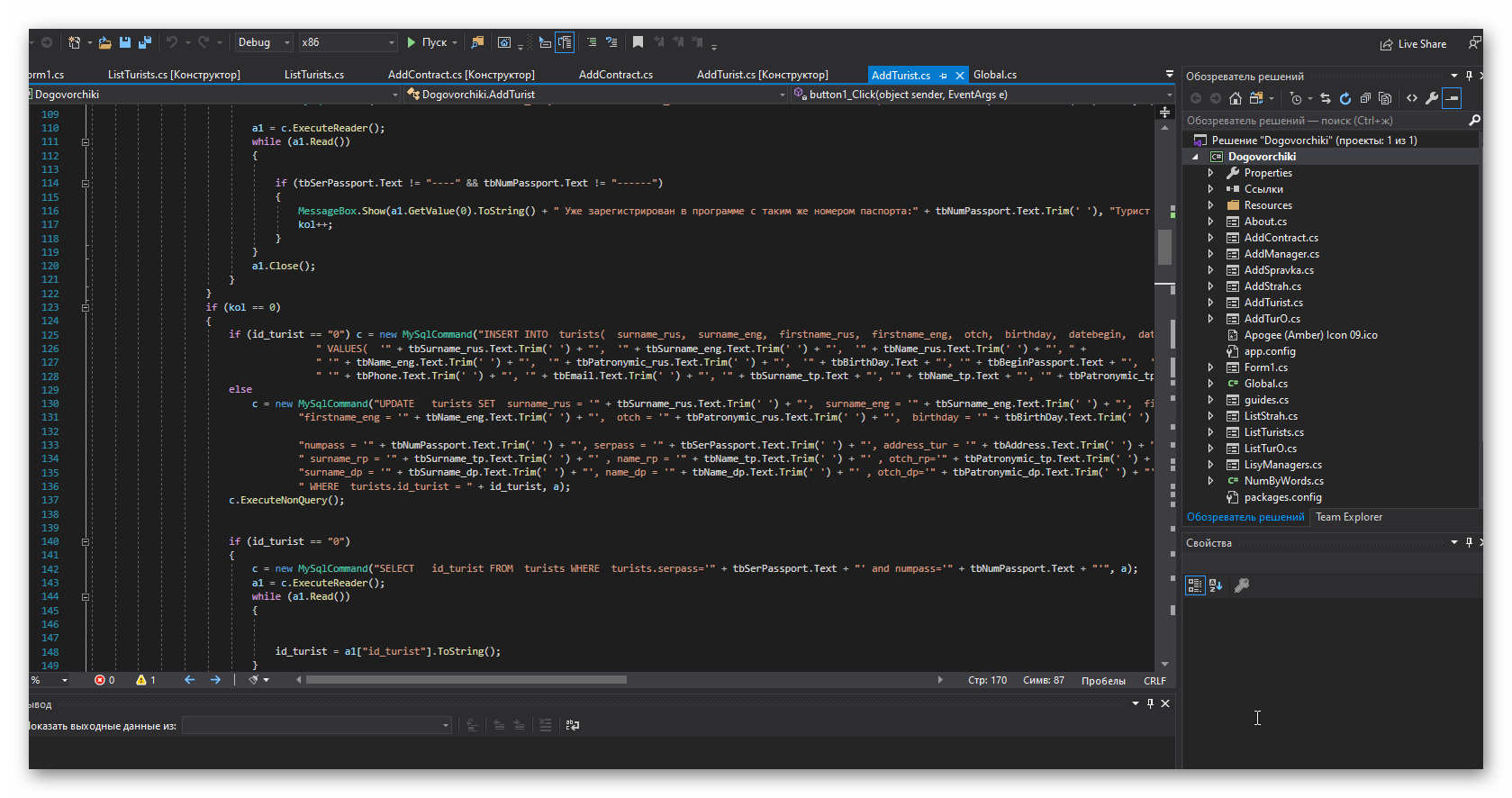
Task: Click the alphabetical sort icon in Properties panel
Action: point(1216,585)
